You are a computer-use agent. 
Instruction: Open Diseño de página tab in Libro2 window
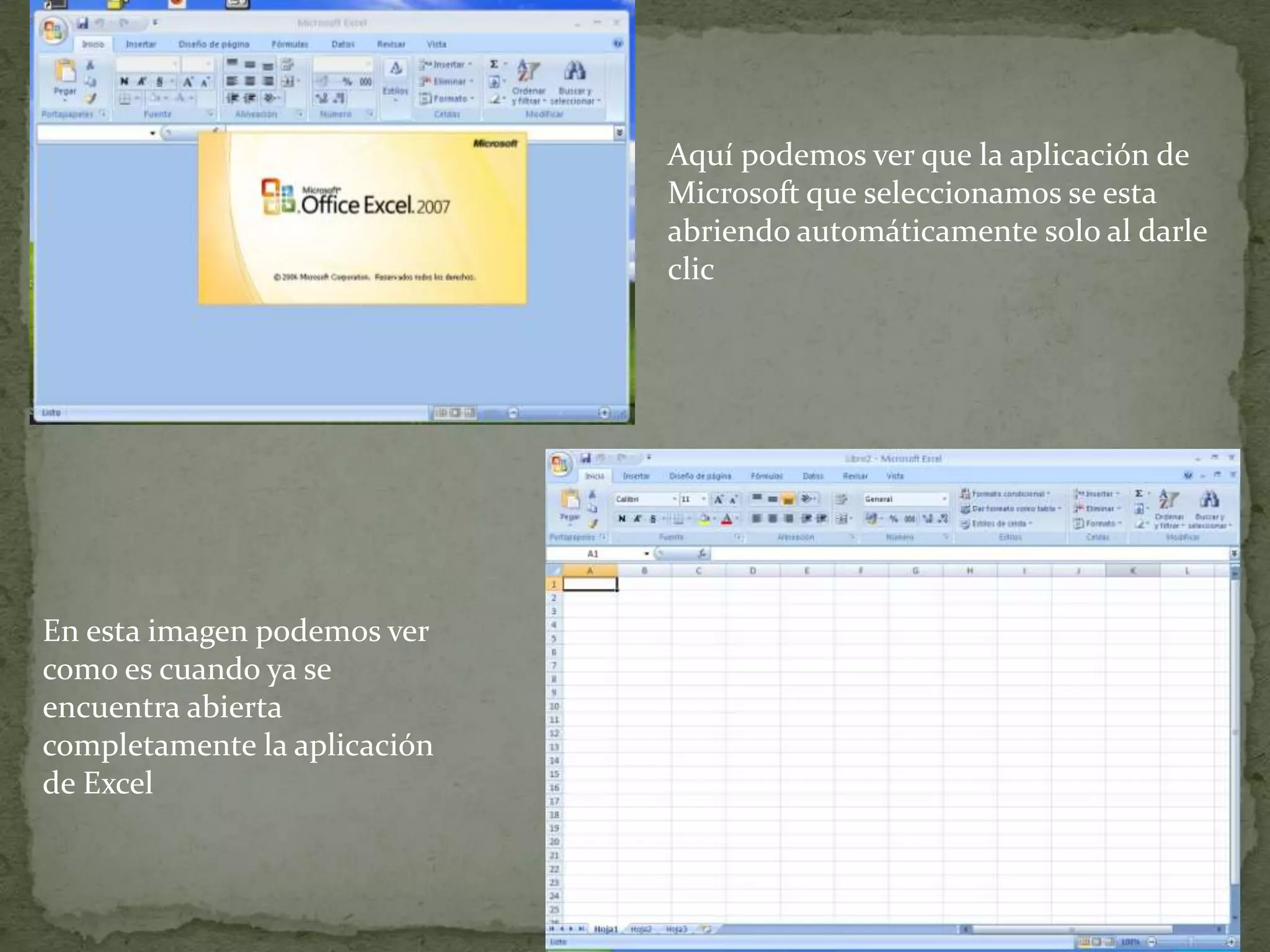700,476
